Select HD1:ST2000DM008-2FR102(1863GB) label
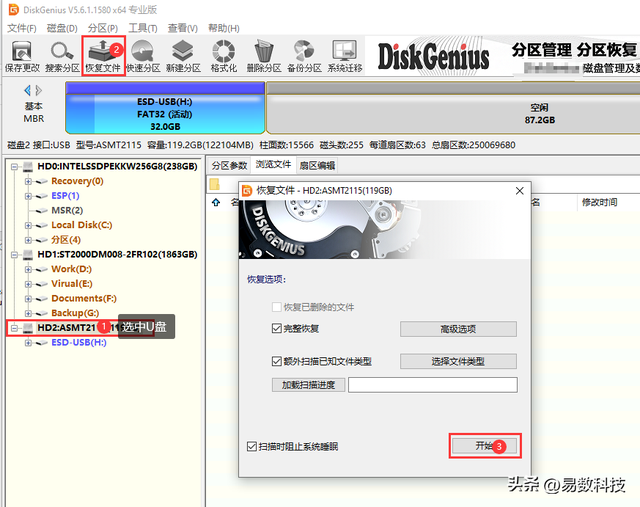 tap(118, 254)
